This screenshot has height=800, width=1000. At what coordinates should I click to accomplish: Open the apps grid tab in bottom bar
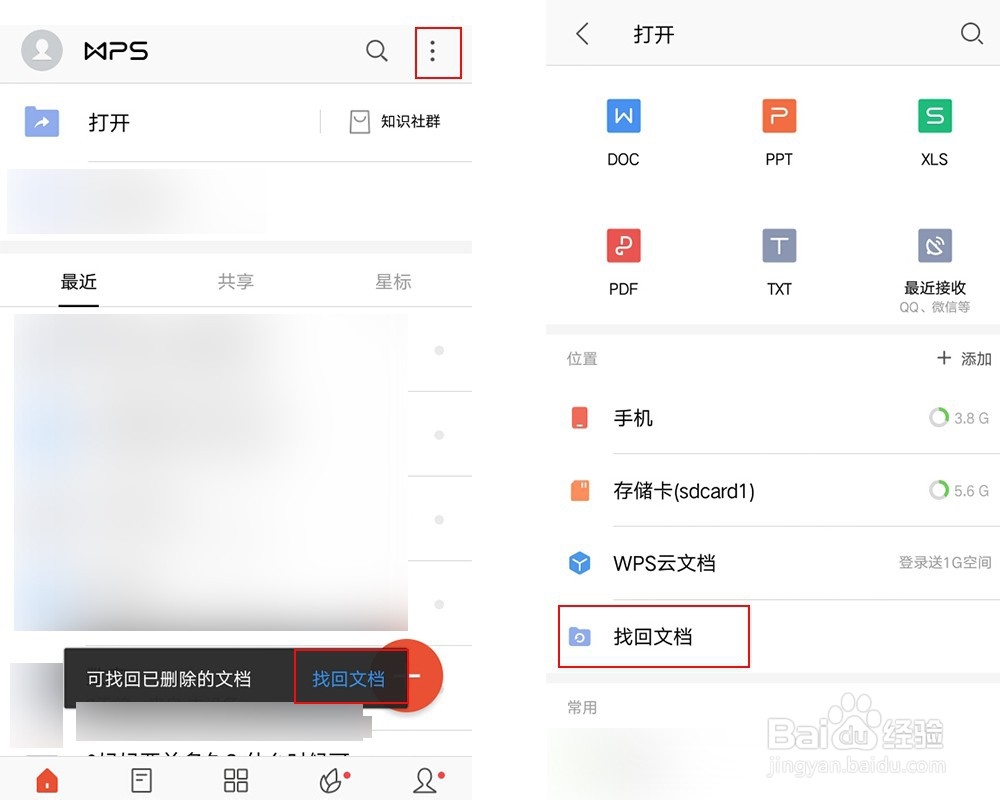236,780
